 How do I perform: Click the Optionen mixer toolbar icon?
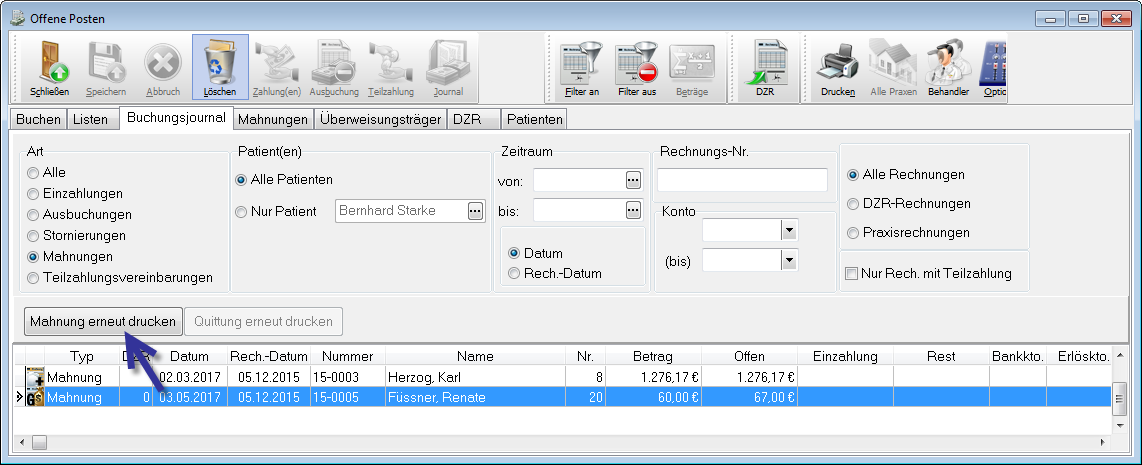click(x=993, y=63)
